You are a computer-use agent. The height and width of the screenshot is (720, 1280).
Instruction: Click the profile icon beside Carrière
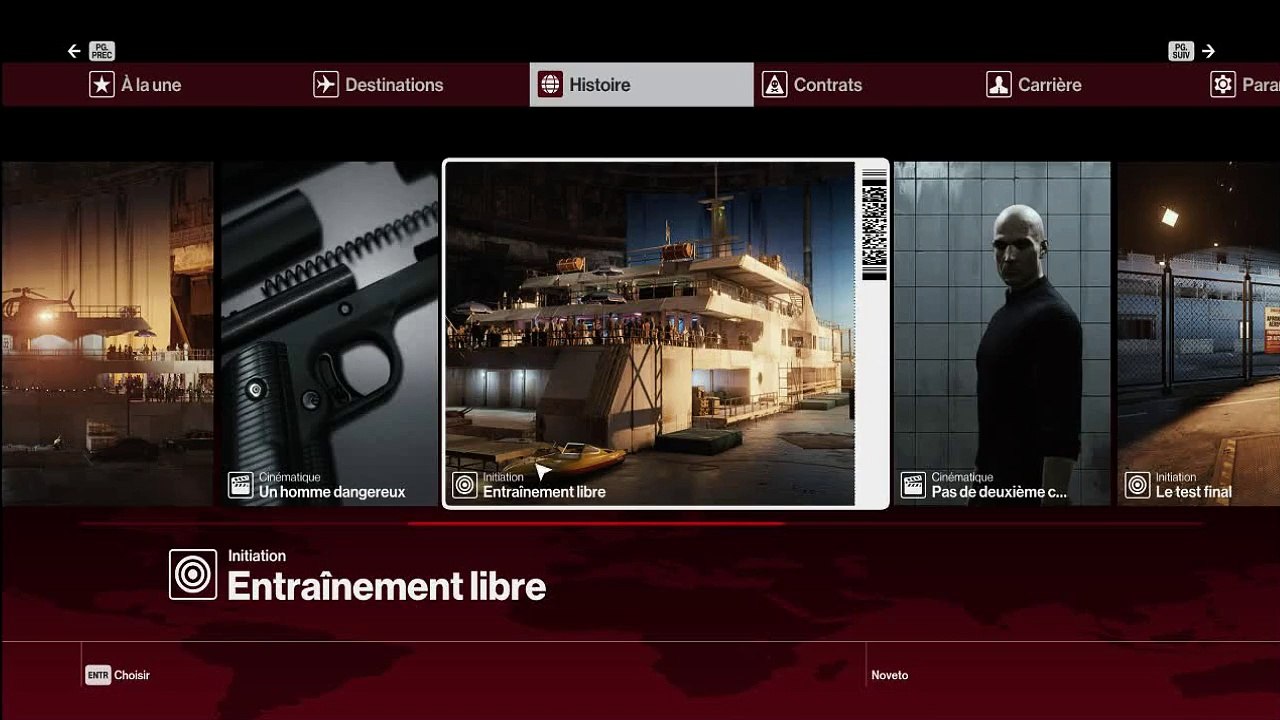click(x=998, y=85)
